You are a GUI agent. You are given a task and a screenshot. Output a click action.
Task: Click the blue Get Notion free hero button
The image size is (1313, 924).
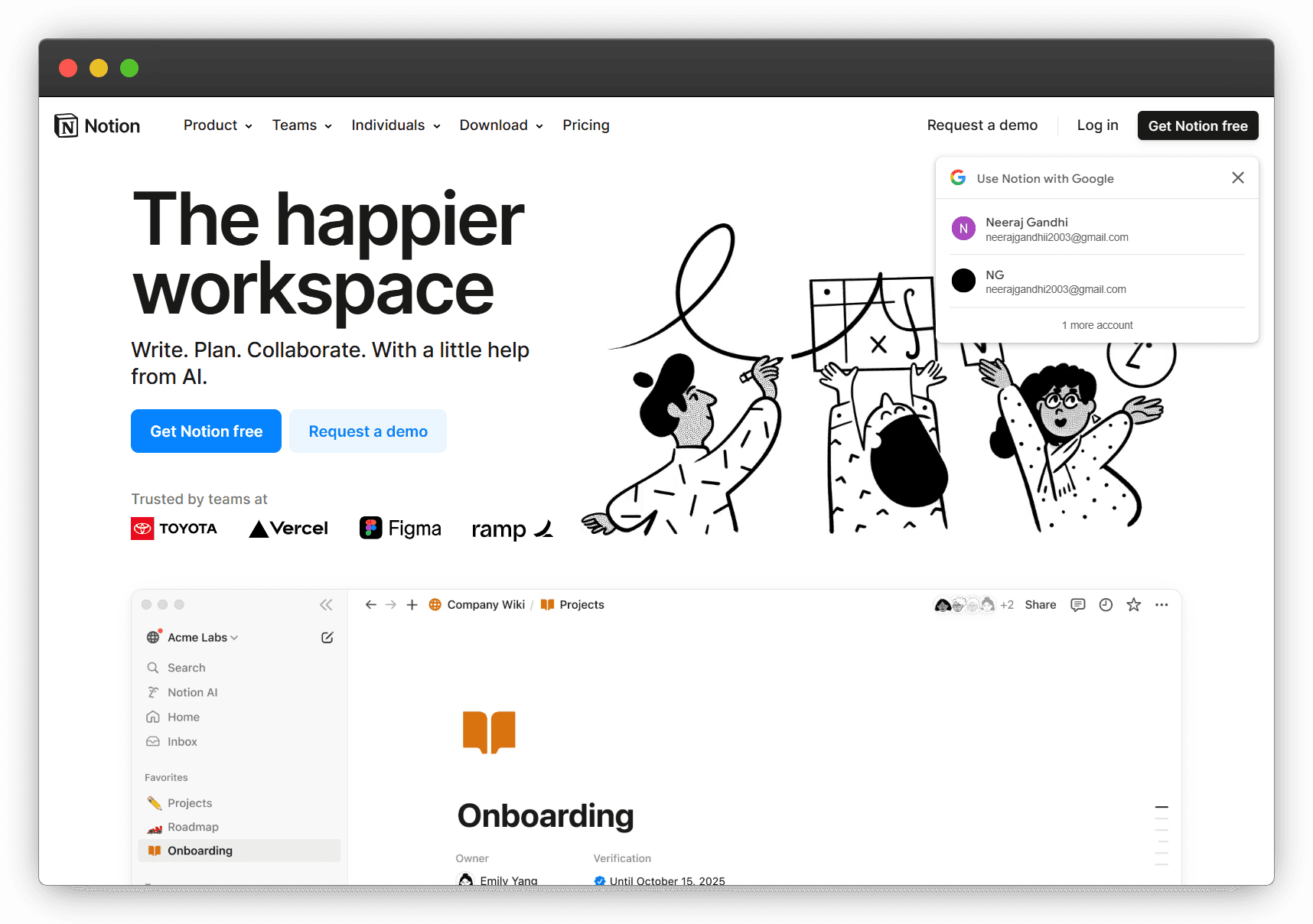pos(207,431)
